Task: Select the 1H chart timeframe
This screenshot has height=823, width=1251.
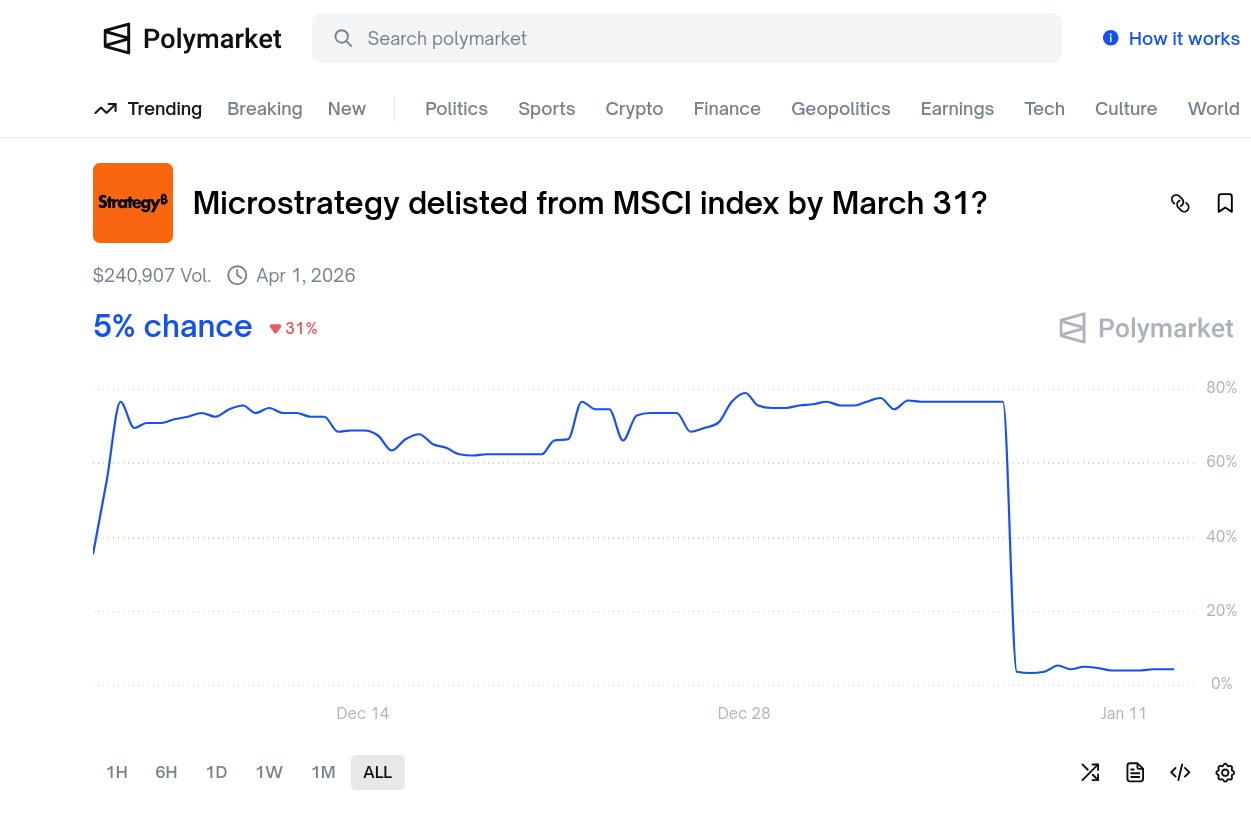Action: pos(117,772)
